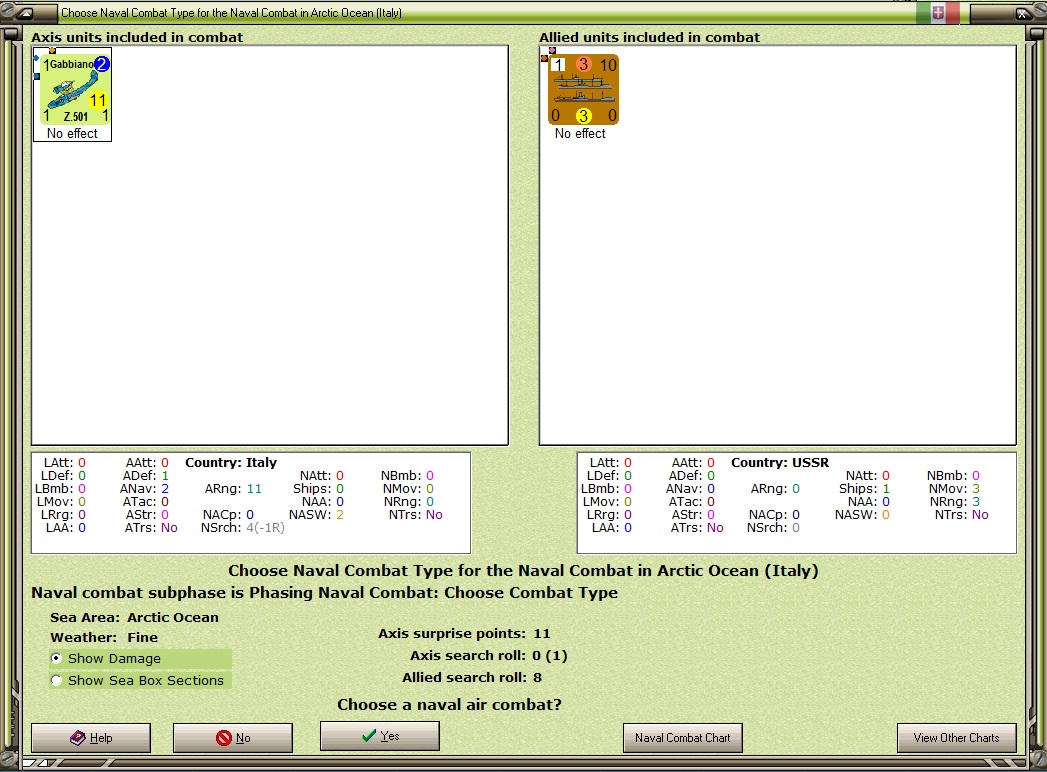Image resolution: width=1047 pixels, height=772 pixels.
Task: Choose Yes for naval air combat
Action: (379, 736)
